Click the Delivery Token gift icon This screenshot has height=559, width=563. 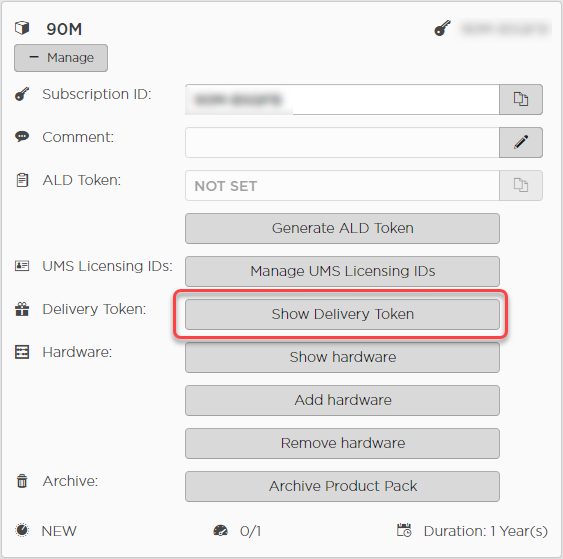22,309
